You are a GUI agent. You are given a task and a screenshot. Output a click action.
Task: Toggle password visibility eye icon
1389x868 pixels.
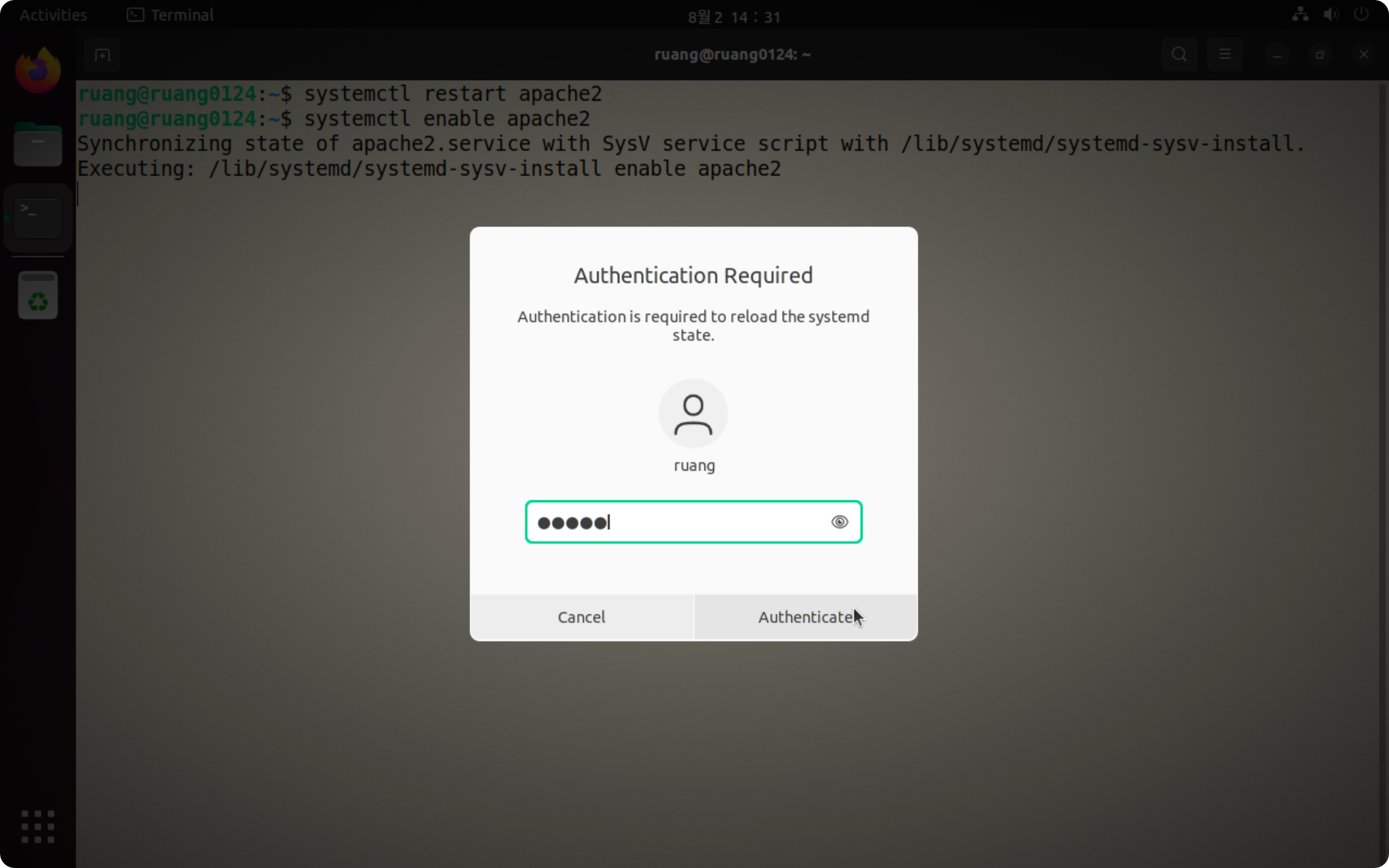point(839,522)
